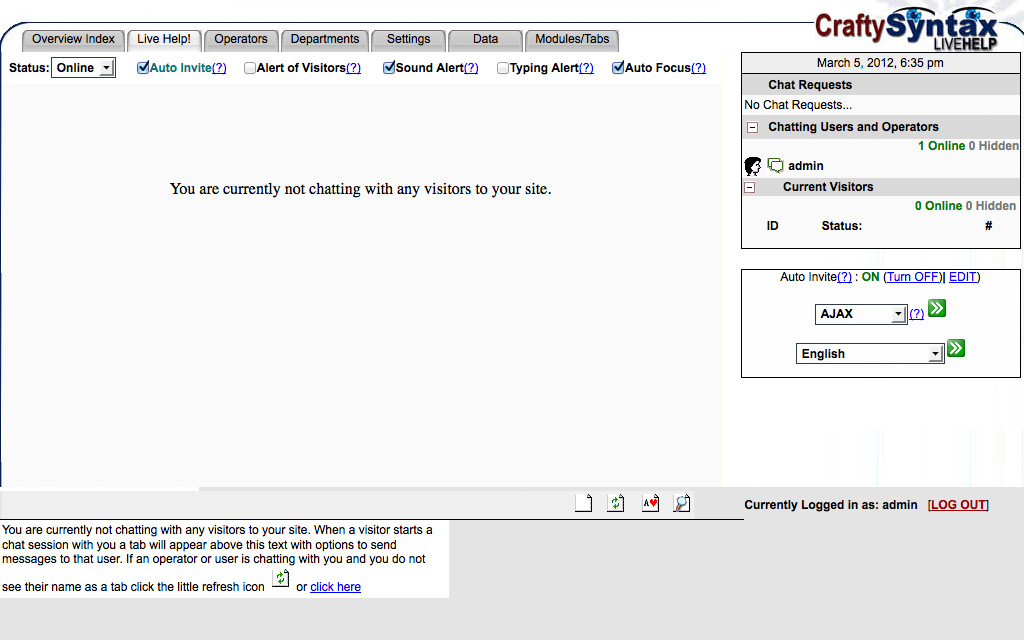Click the green refresh page icon in toolbar

pyautogui.click(x=616, y=503)
